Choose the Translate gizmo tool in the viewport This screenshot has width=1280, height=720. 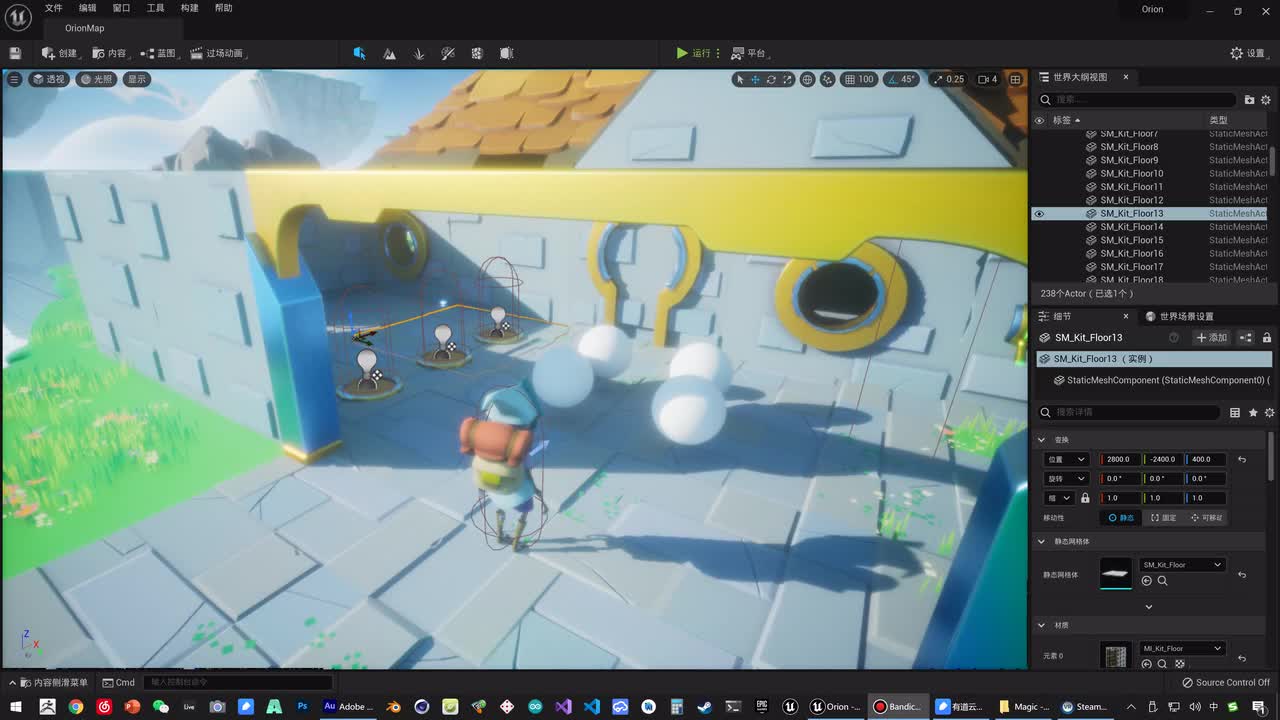point(755,79)
